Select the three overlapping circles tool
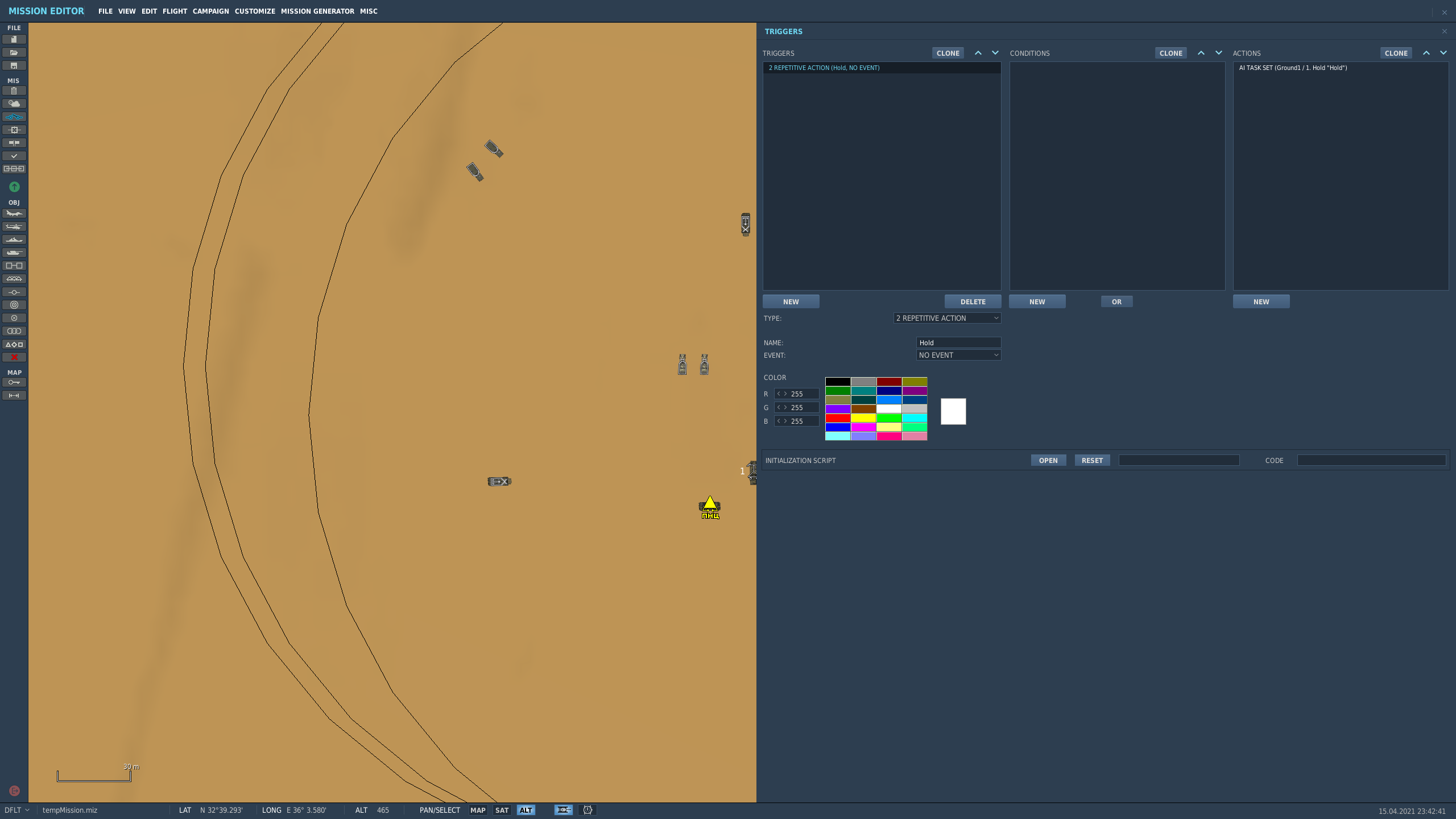1456x819 pixels. 14,331
